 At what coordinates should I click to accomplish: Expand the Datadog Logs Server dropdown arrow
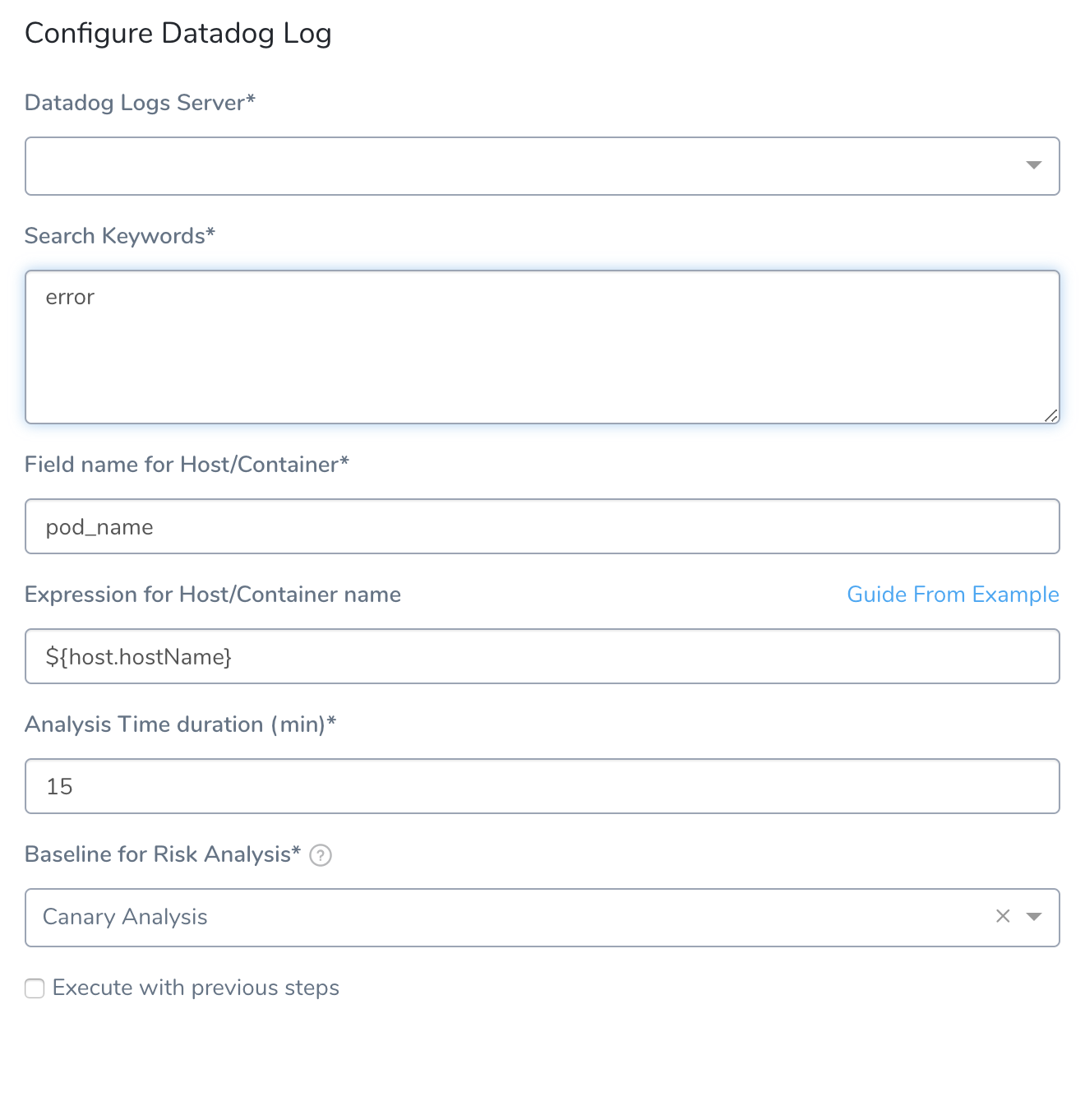pos(1034,165)
